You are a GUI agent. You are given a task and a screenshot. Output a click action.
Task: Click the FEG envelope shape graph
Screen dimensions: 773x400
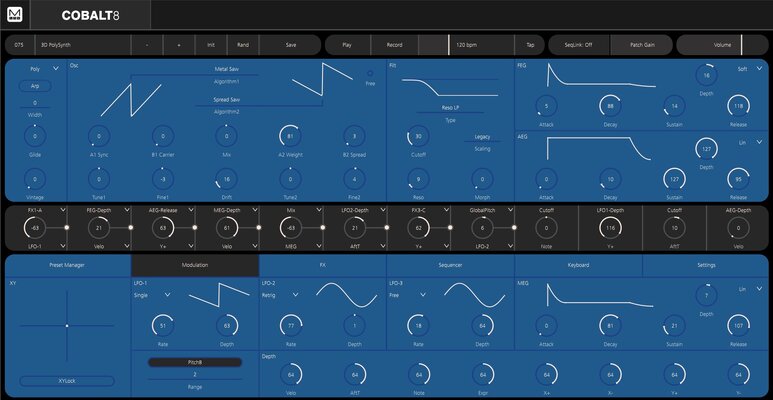click(x=601, y=76)
